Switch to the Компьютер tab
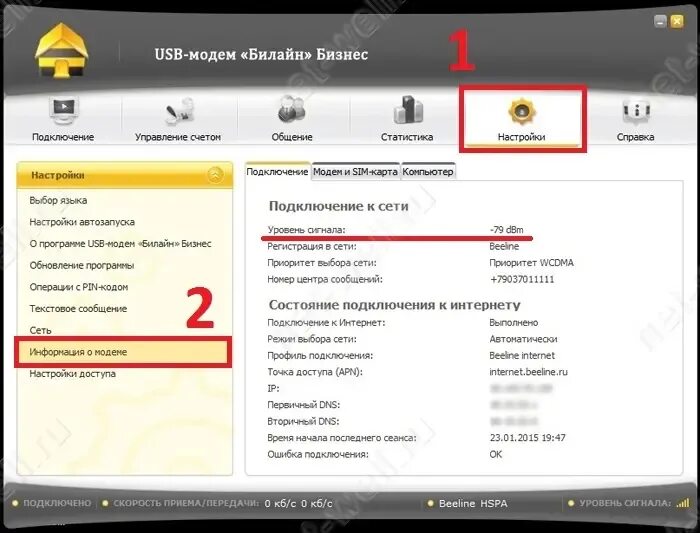 (428, 171)
